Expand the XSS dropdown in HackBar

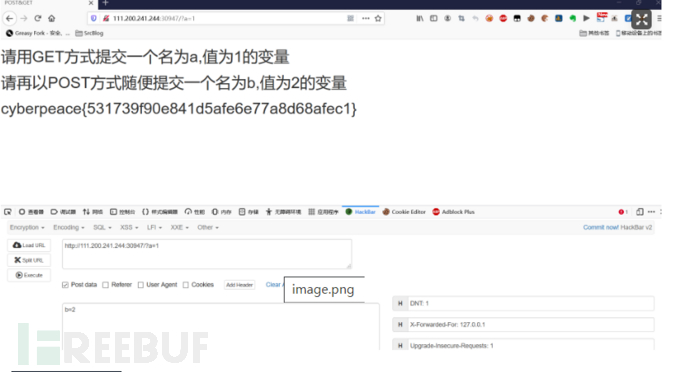click(x=129, y=227)
